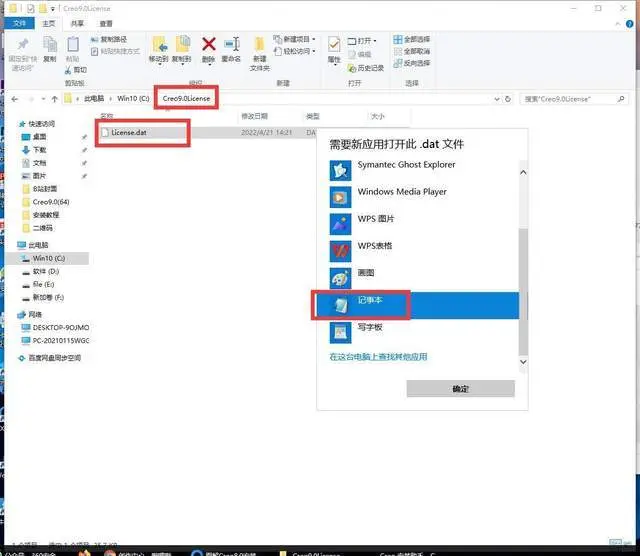
Task: Click the Creo9.0License search box
Action: (574, 99)
